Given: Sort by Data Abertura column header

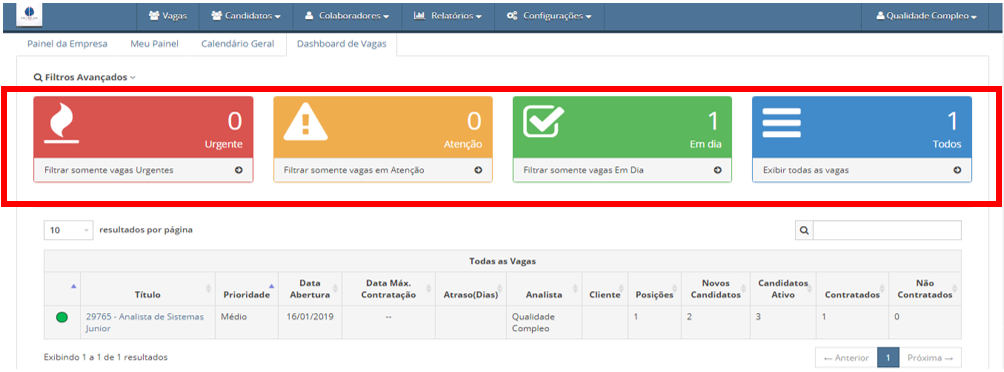Looking at the screenshot, I should click(310, 289).
